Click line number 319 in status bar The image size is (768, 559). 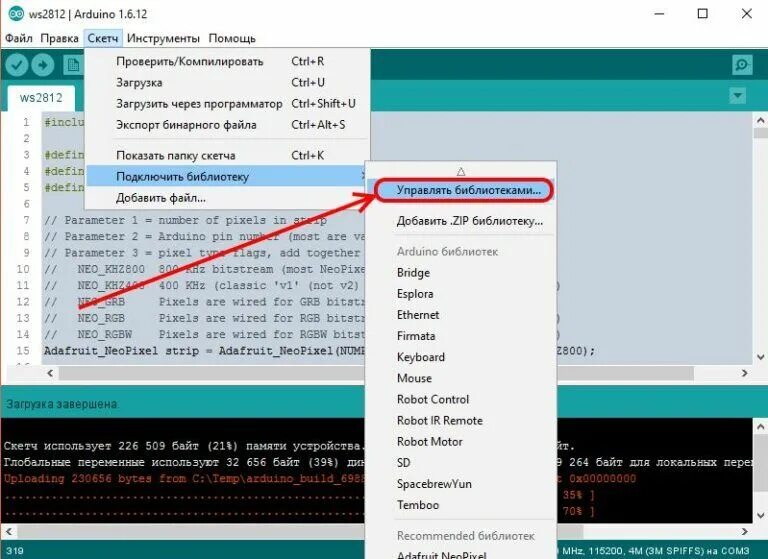pyautogui.click(x=15, y=551)
